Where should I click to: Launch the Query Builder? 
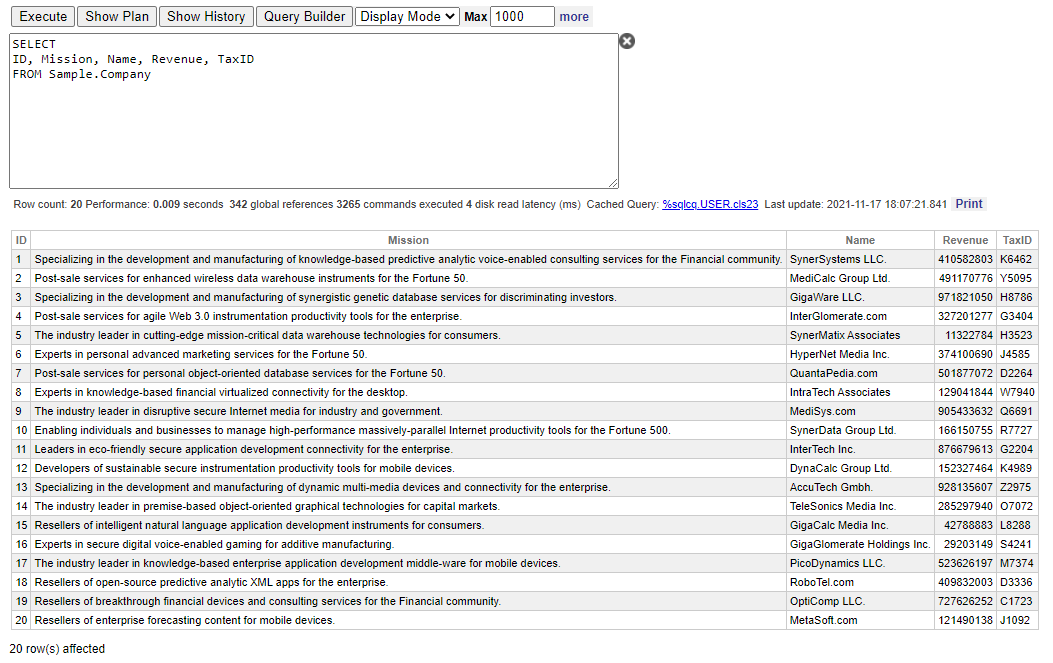coord(304,16)
